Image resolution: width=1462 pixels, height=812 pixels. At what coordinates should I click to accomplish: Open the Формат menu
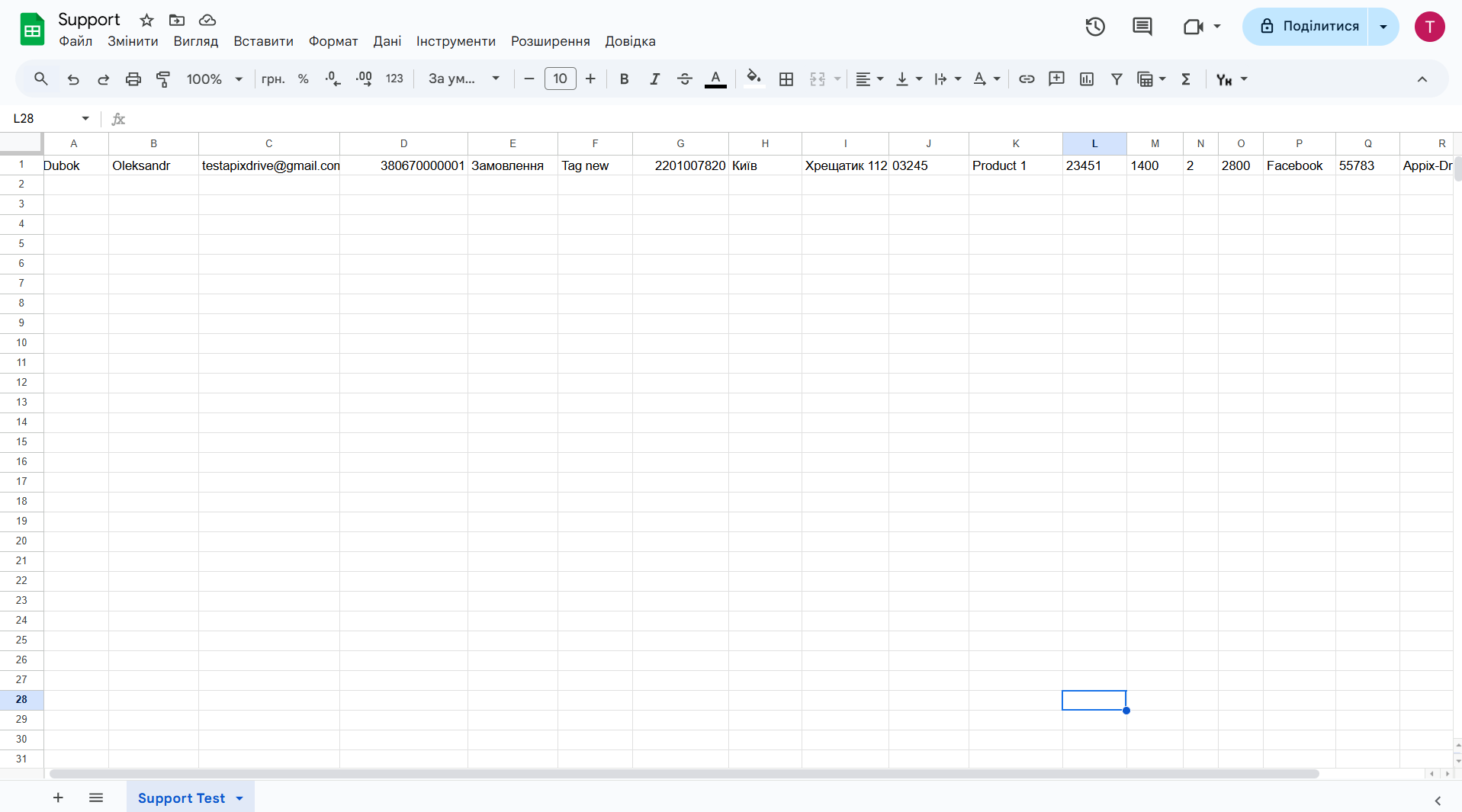click(x=333, y=41)
